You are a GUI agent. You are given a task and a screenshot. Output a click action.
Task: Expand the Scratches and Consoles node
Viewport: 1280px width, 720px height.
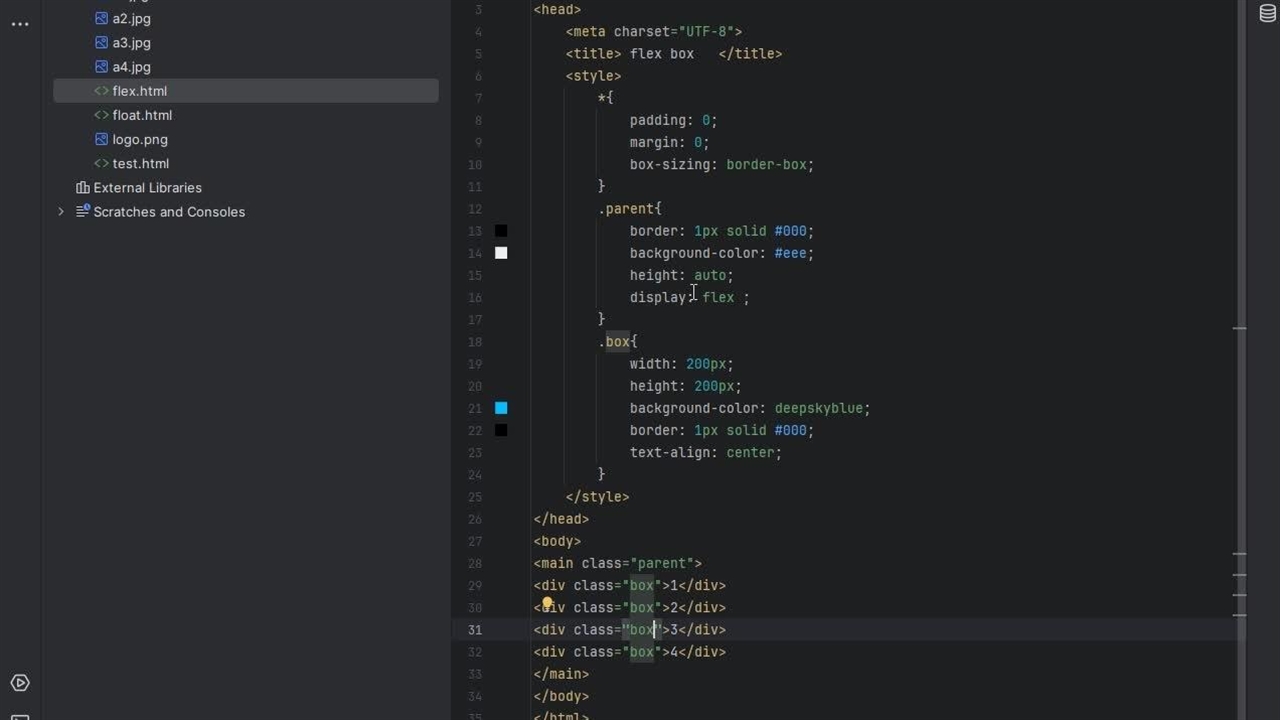click(x=61, y=212)
